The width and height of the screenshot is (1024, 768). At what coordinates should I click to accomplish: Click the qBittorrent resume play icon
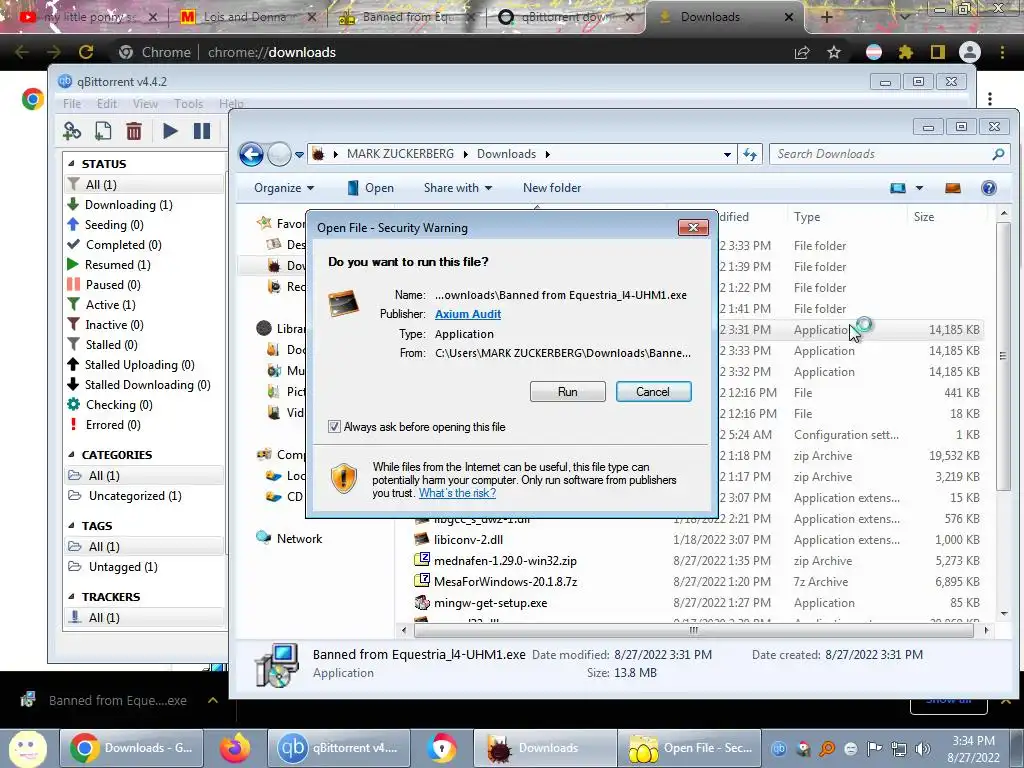pos(170,131)
